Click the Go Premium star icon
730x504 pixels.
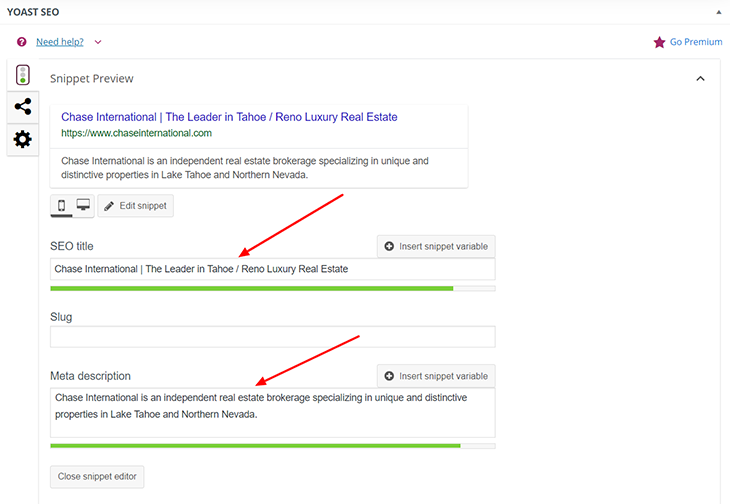tap(659, 42)
